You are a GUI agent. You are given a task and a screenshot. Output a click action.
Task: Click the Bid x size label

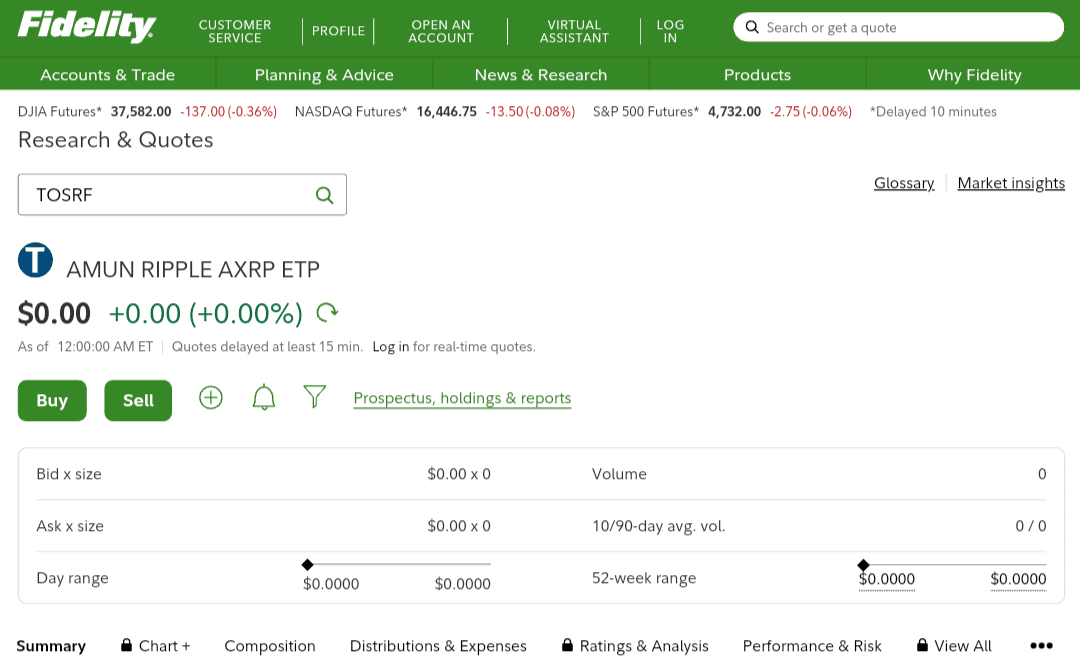pyautogui.click(x=69, y=474)
